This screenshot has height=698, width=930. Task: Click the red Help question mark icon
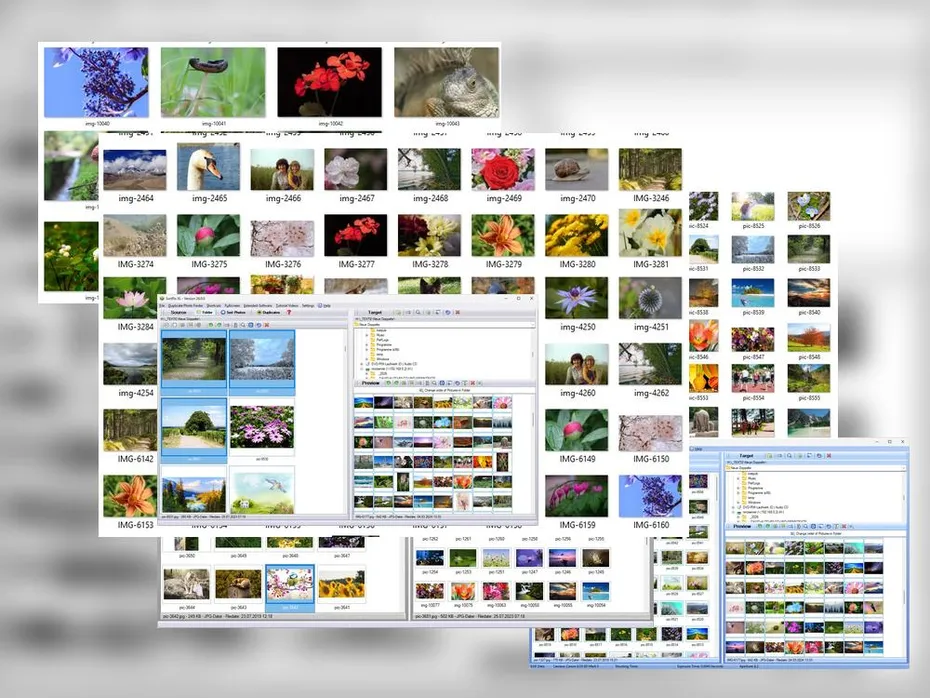pos(289,313)
